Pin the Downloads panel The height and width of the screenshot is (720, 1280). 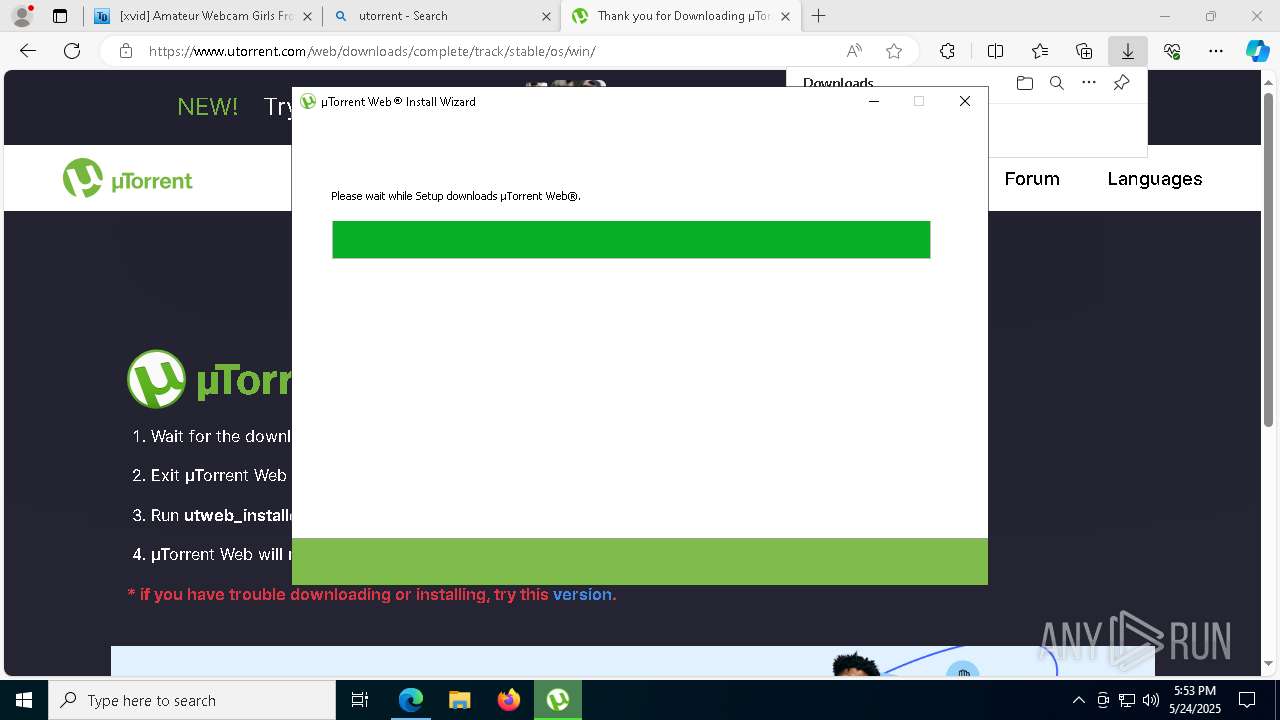click(1121, 83)
